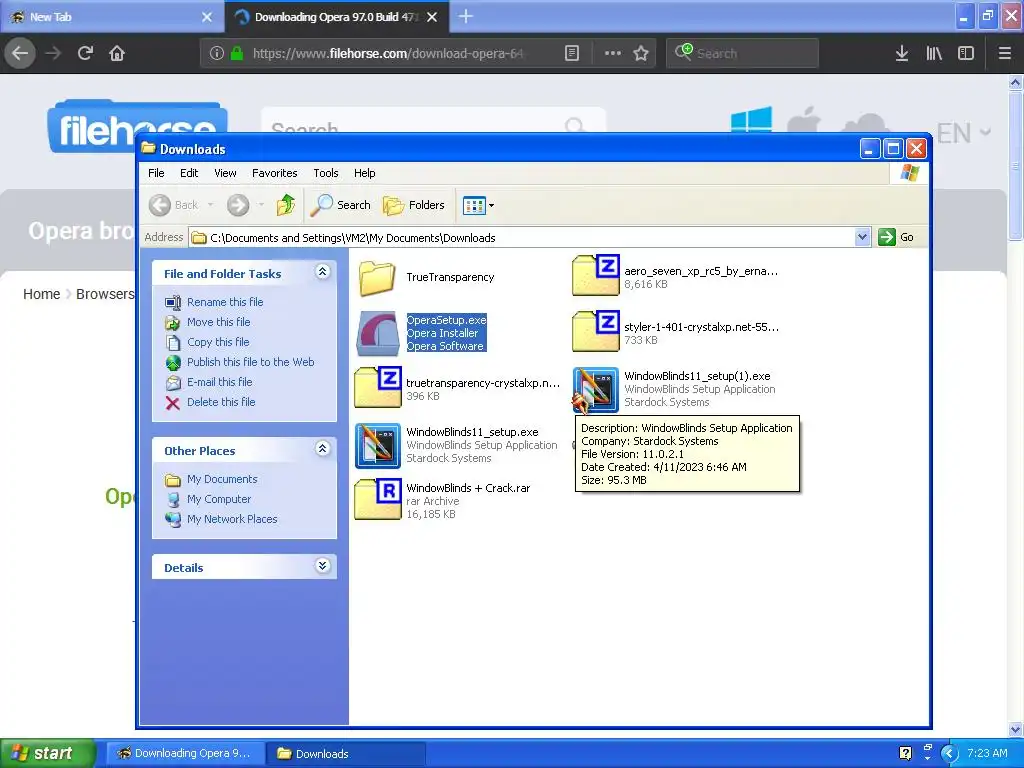Toggle Folders pane in Explorer
The height and width of the screenshot is (768, 1024).
click(414, 205)
